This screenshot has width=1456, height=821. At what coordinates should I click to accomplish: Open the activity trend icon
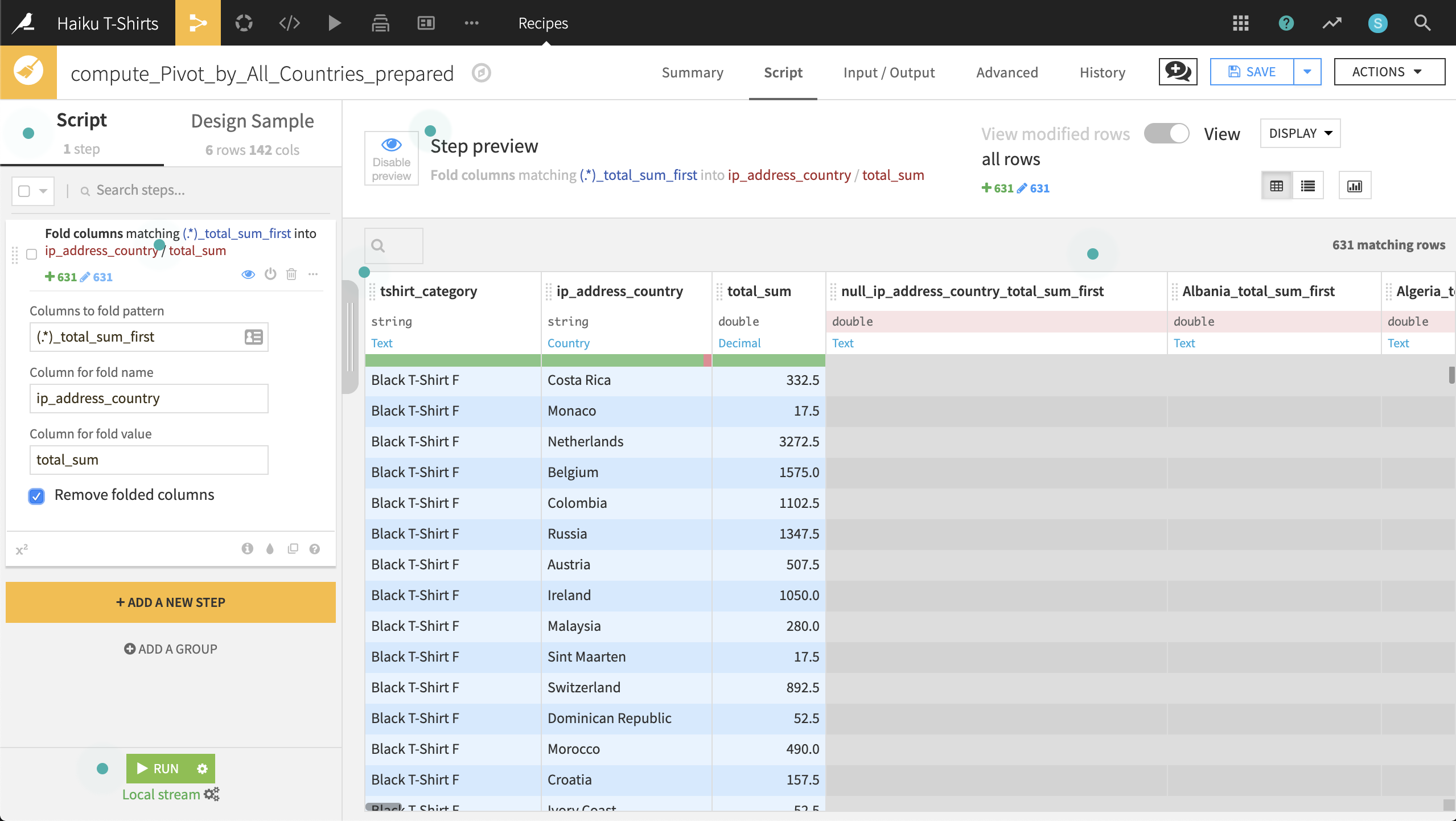pyautogui.click(x=1332, y=23)
